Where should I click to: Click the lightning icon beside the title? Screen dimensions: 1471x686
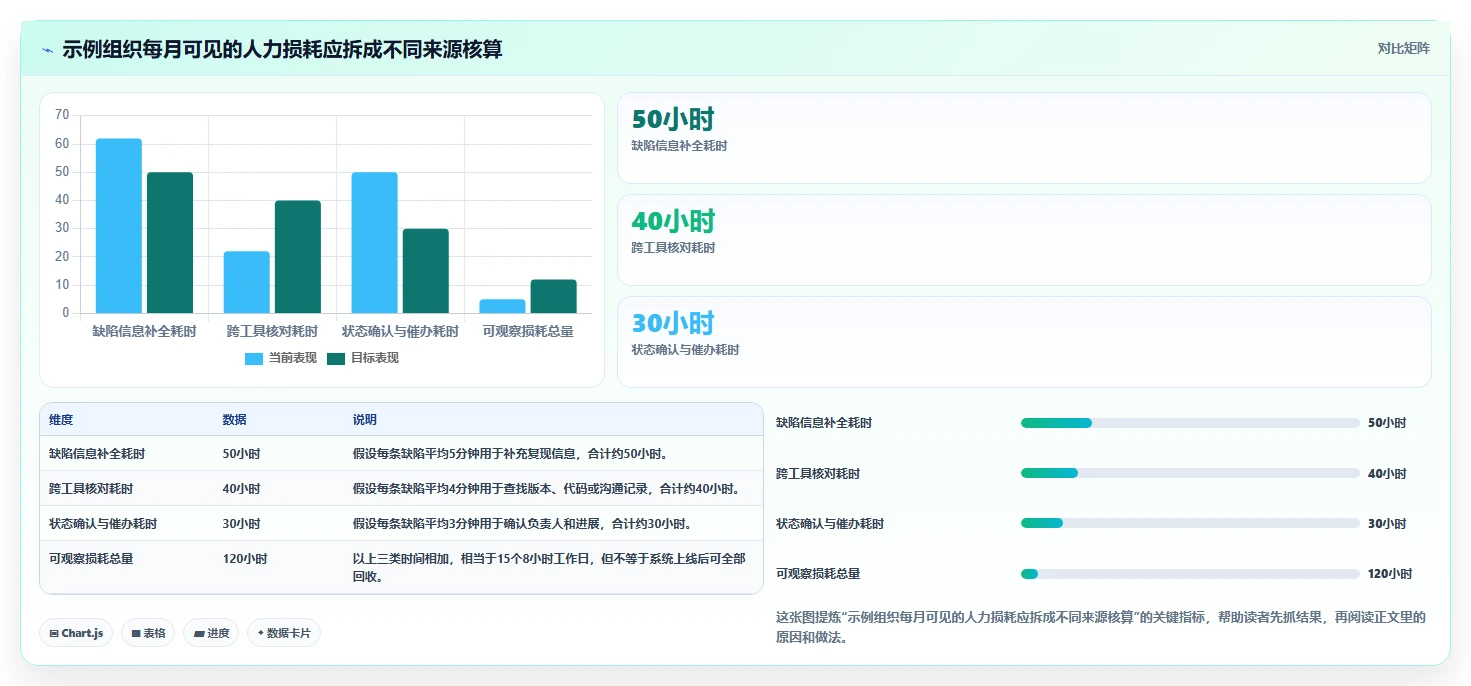click(48, 49)
